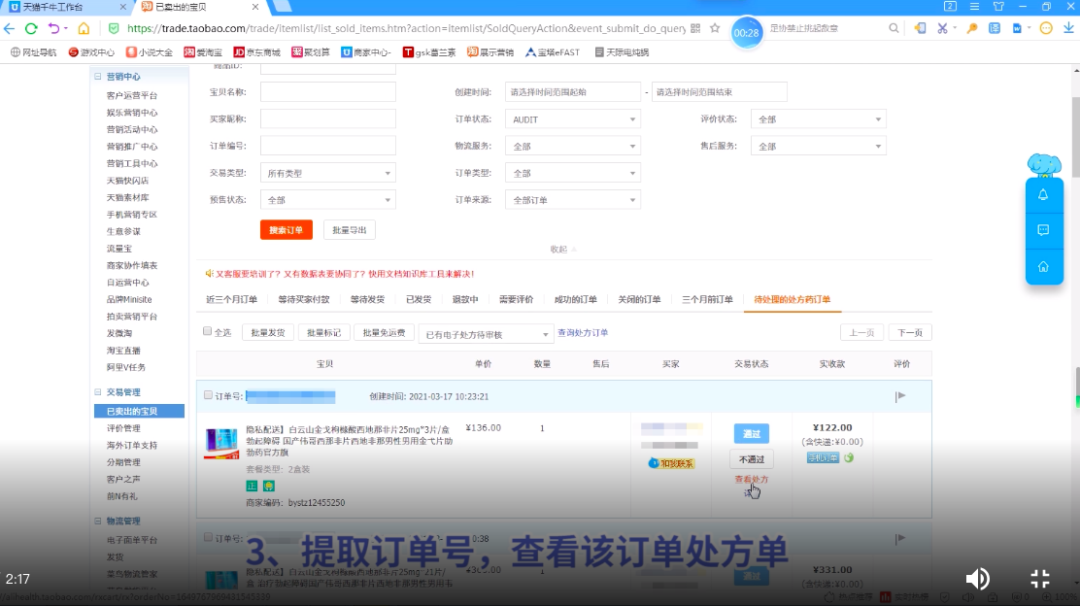The width and height of the screenshot is (1080, 606).
Task: Open the 评价状态 dropdown
Action: pyautogui.click(x=818, y=119)
